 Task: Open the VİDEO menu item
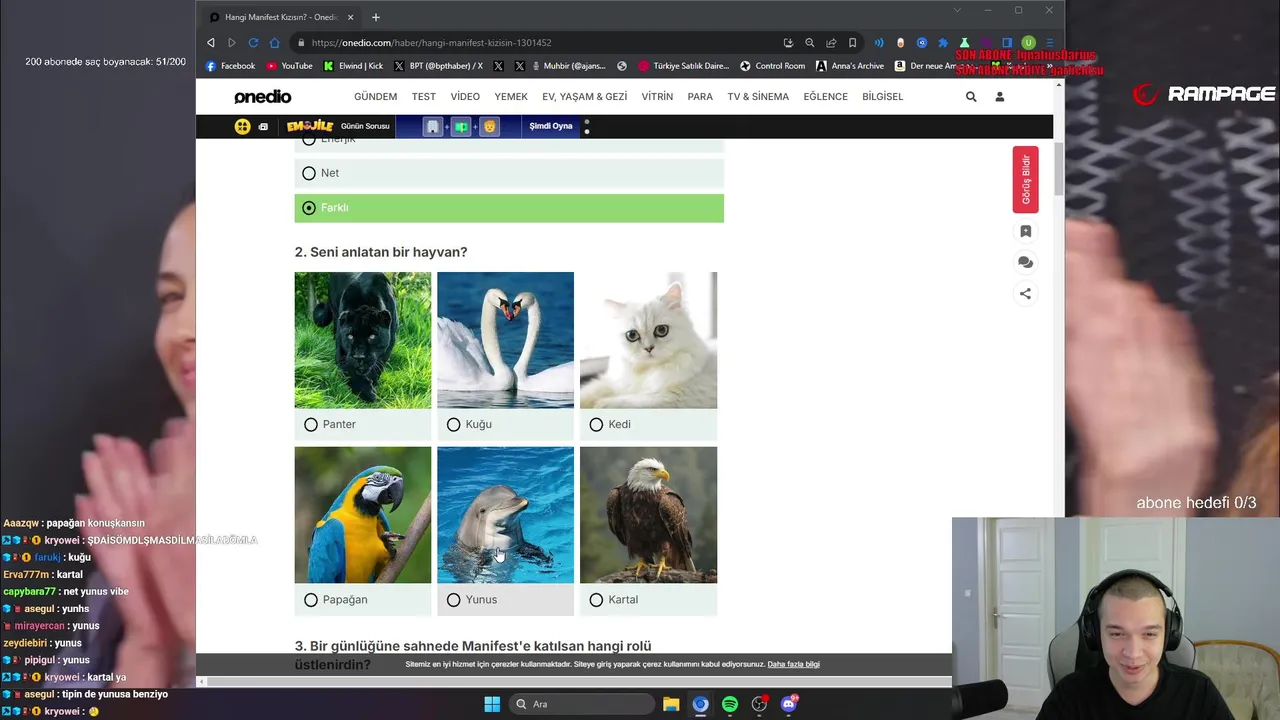point(465,97)
